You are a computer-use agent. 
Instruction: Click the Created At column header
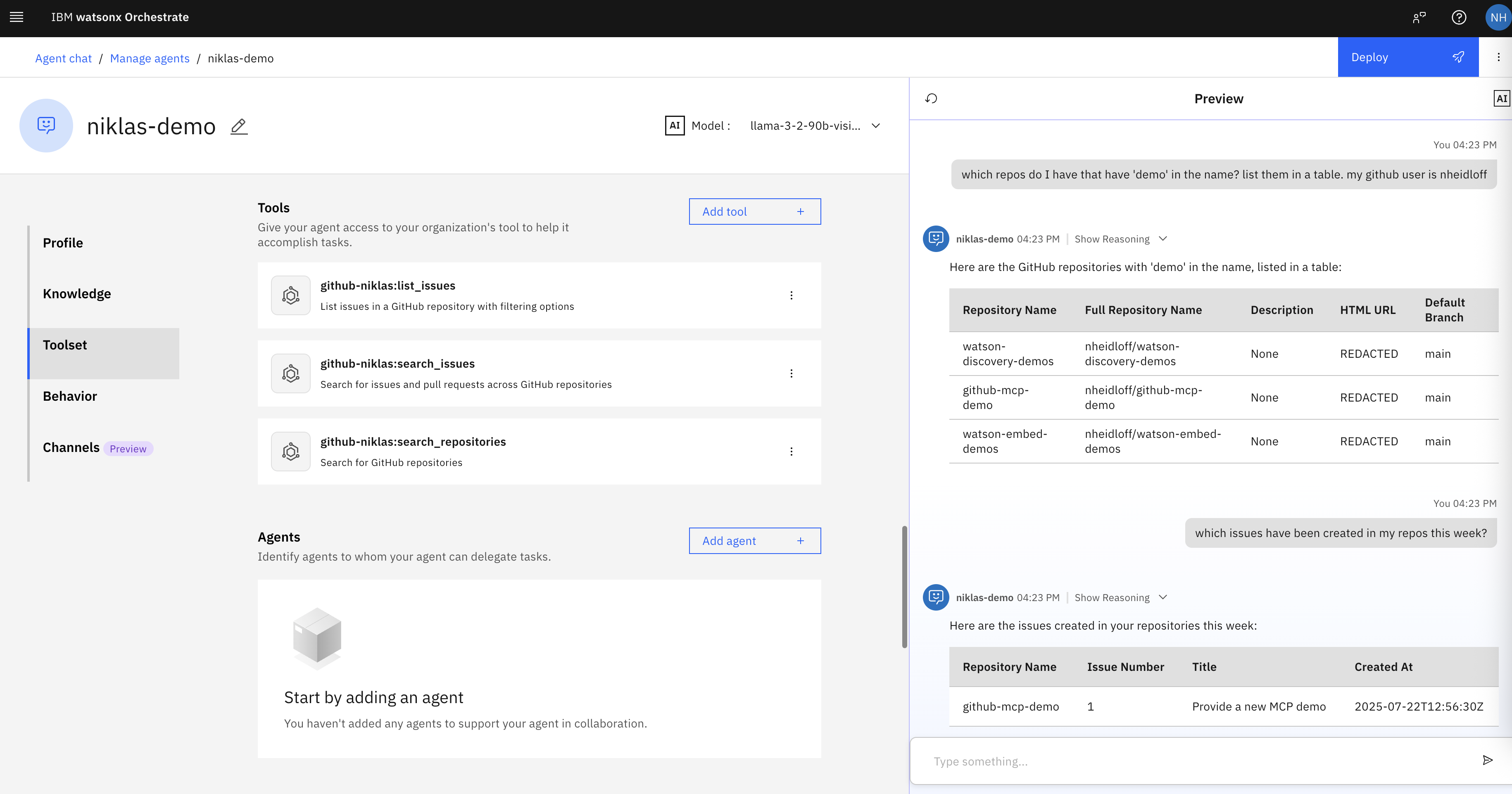1384,667
